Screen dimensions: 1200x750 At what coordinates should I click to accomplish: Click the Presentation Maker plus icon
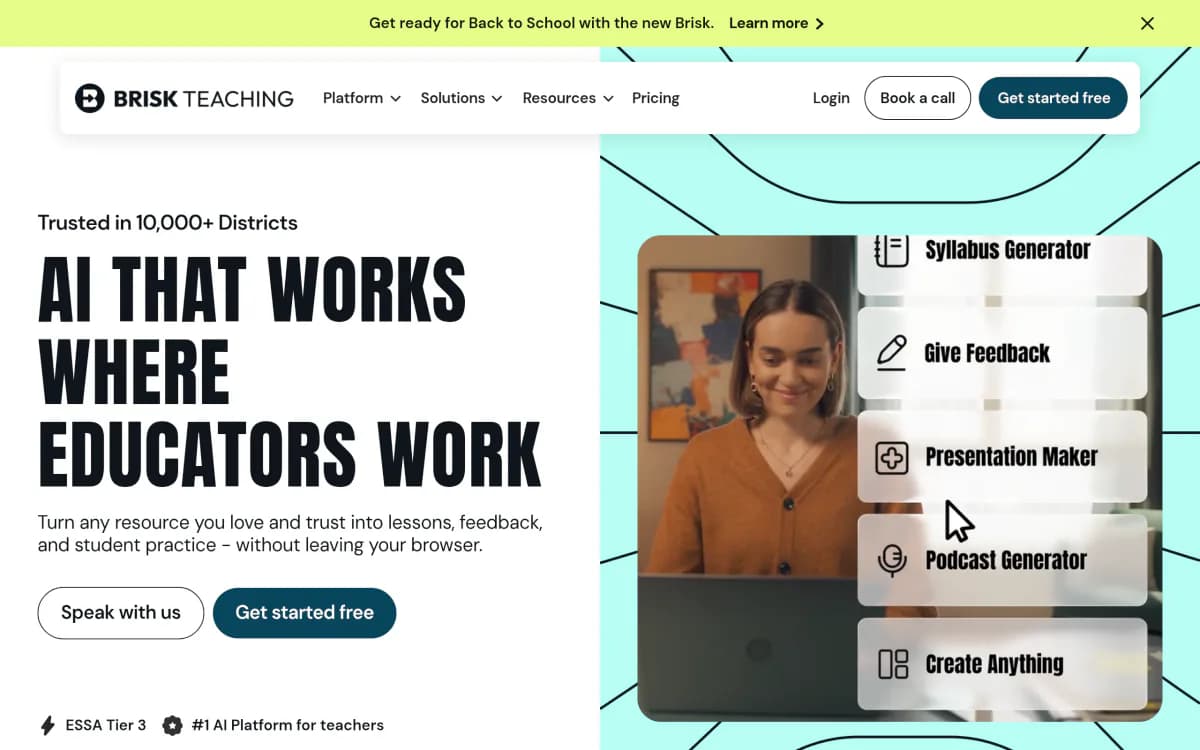[891, 457]
